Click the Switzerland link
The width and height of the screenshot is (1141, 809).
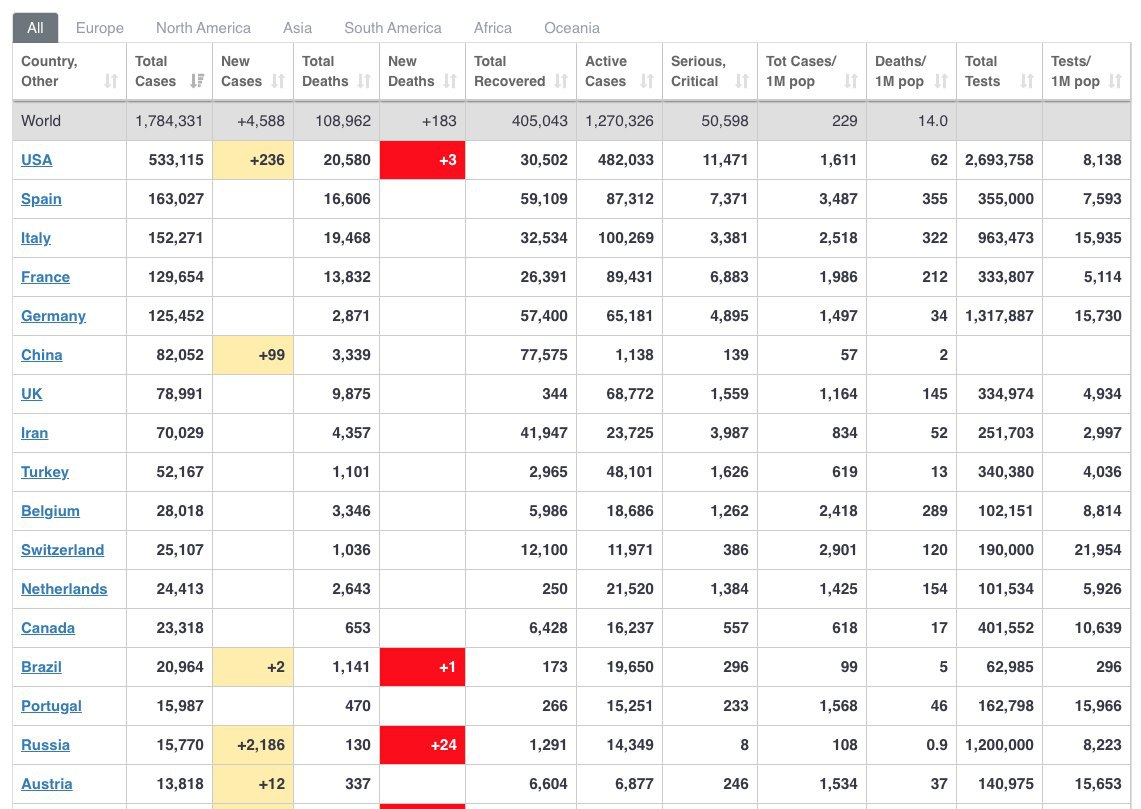click(x=63, y=550)
